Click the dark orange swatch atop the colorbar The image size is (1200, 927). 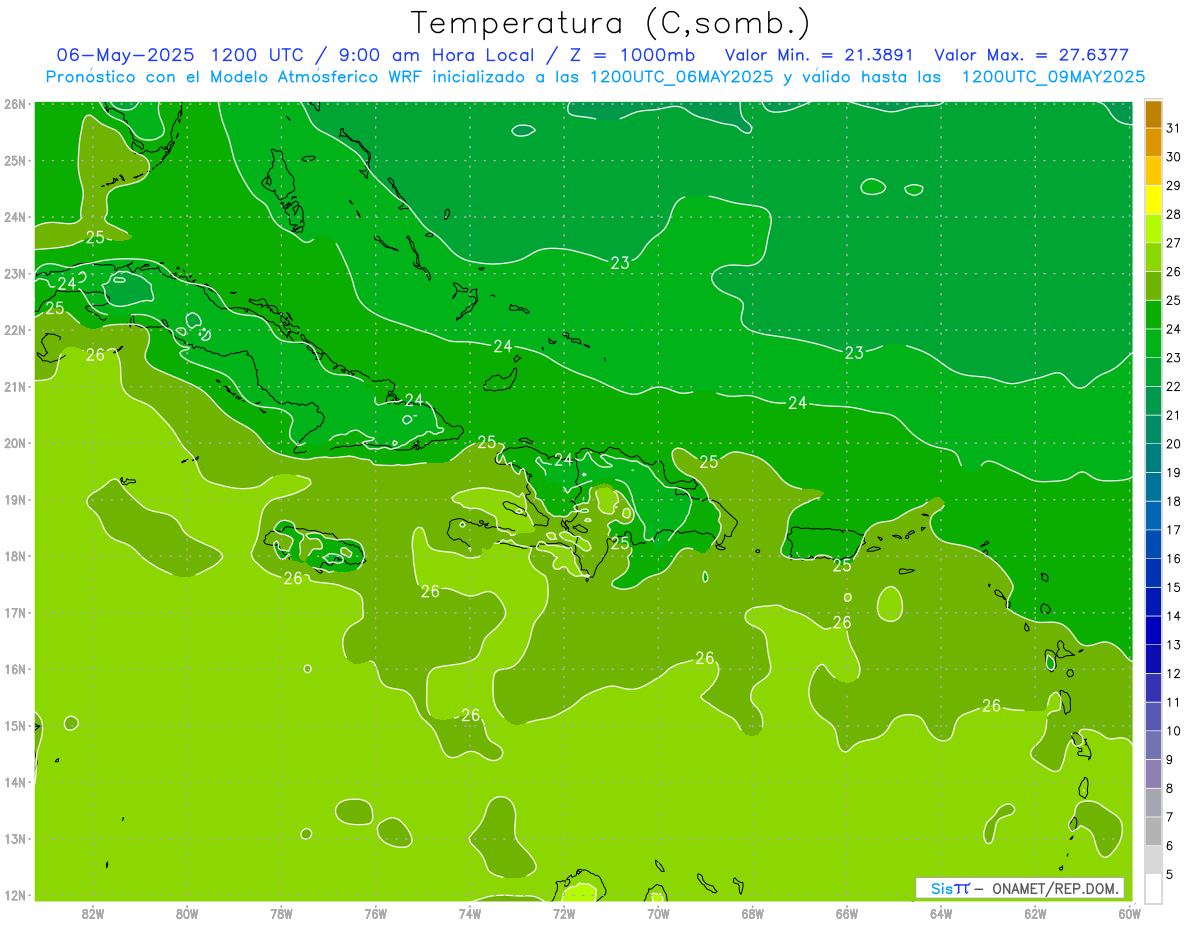1153,114
